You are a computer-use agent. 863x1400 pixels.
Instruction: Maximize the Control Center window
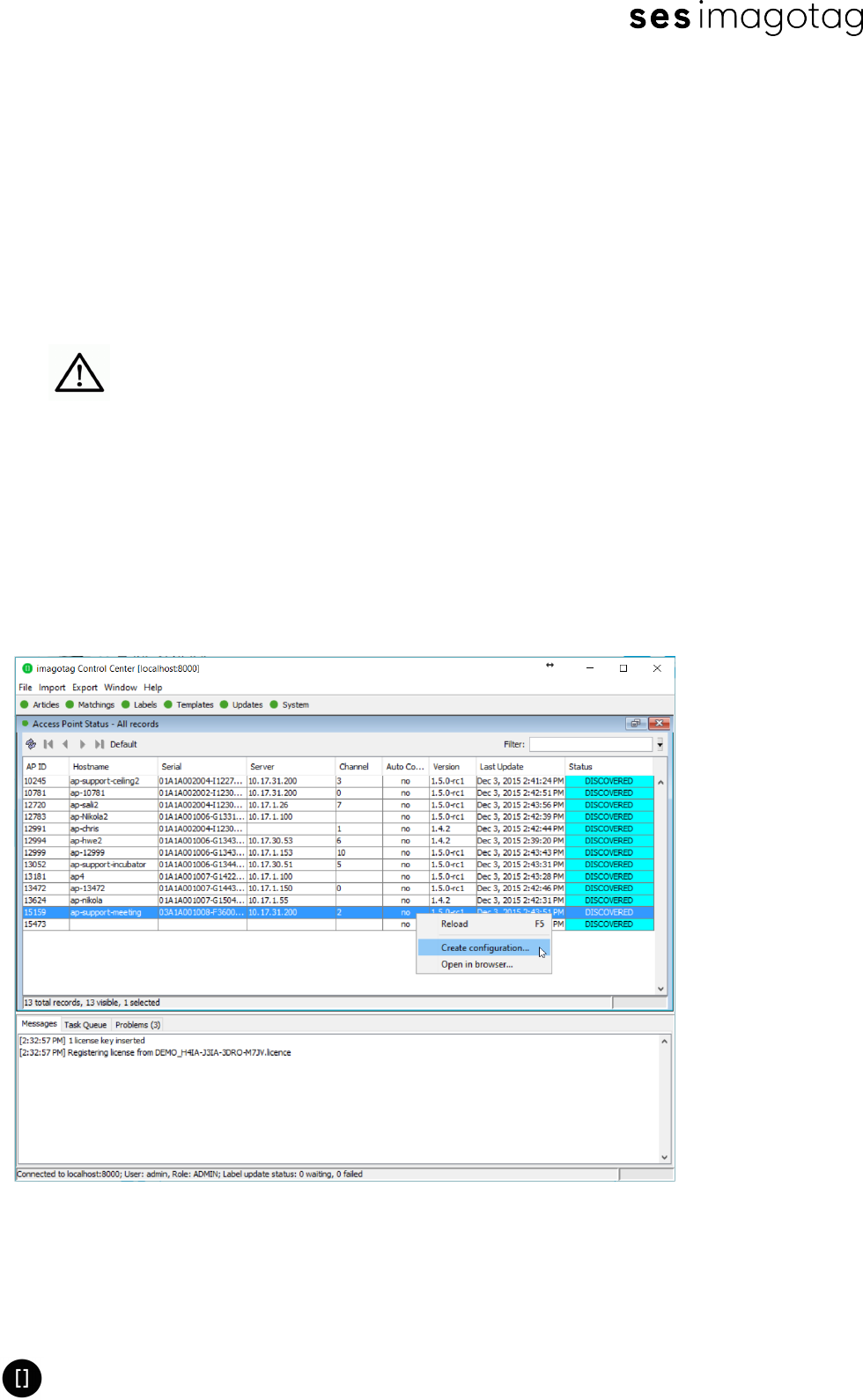pos(623,668)
